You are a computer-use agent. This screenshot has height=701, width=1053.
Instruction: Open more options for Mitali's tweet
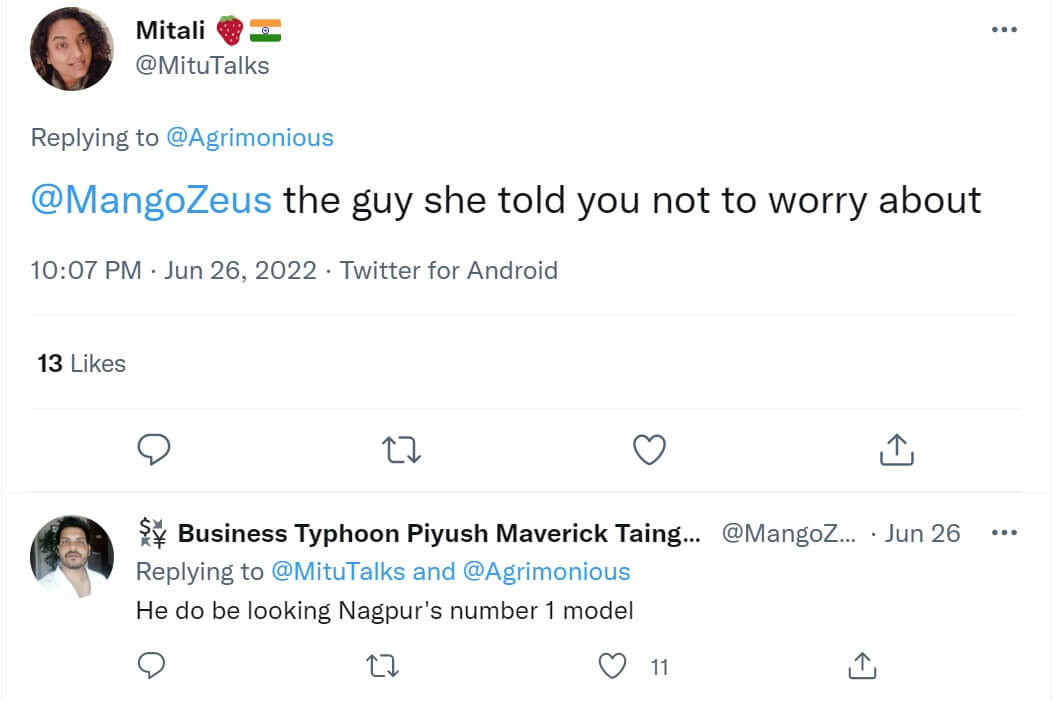(1003, 30)
